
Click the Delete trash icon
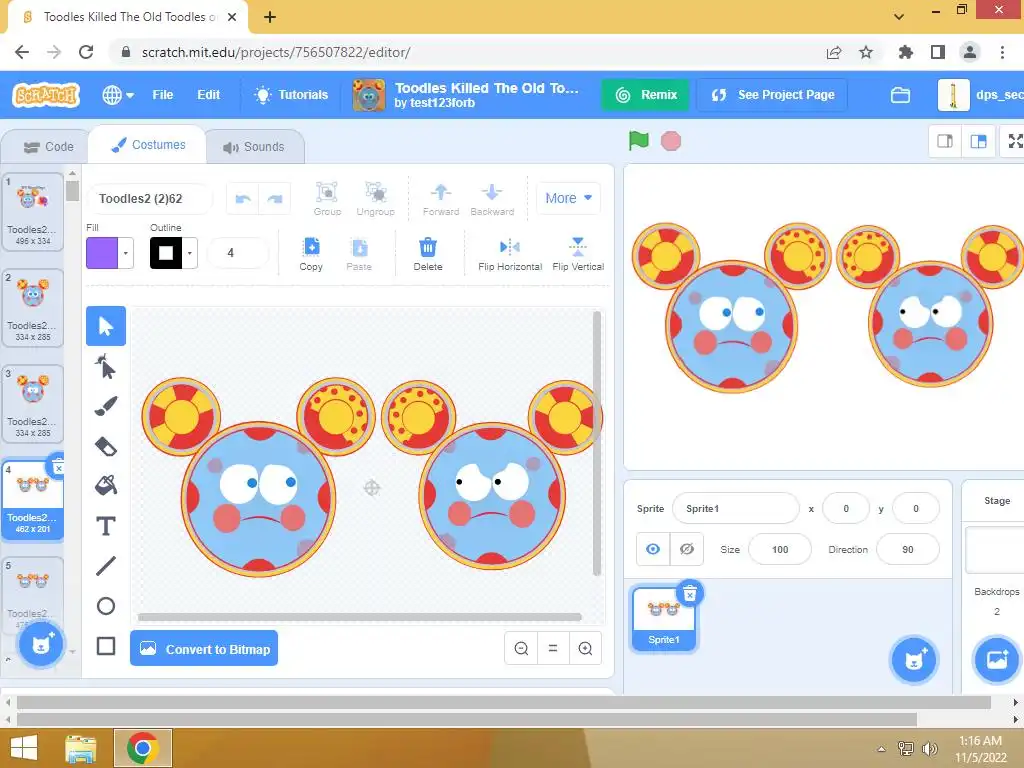tap(428, 253)
